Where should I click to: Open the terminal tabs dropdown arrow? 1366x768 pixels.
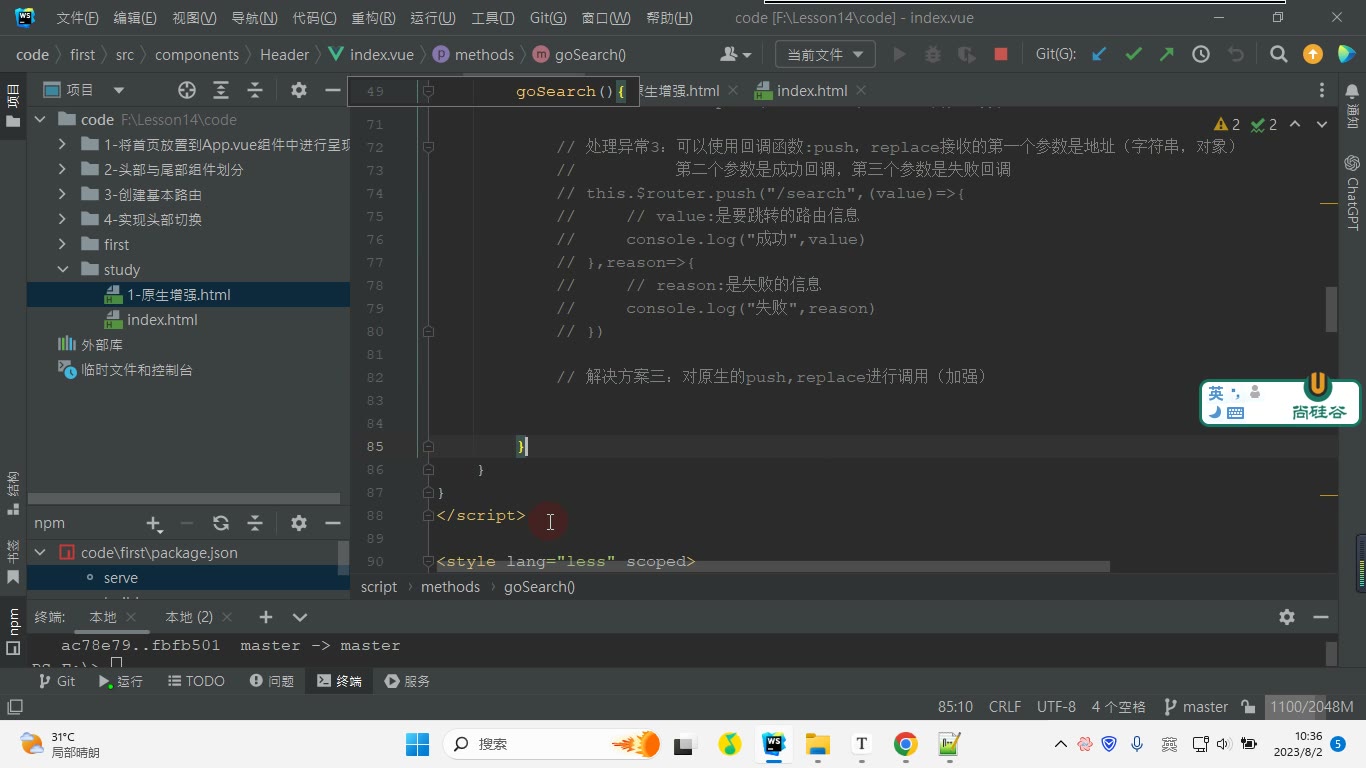coord(299,617)
